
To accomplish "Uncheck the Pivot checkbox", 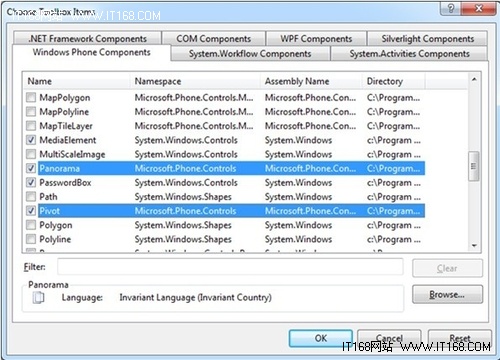I will coord(31,211).
